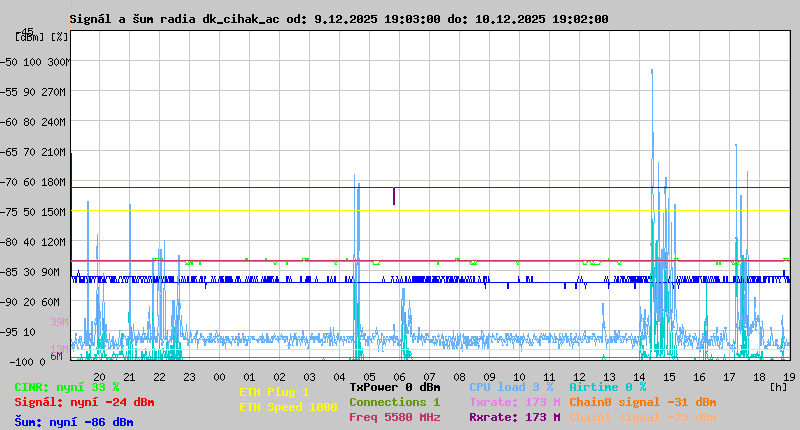800x430 pixels.
Task: Select the Txrate 173 M label
Action: pyautogui.click(x=514, y=402)
